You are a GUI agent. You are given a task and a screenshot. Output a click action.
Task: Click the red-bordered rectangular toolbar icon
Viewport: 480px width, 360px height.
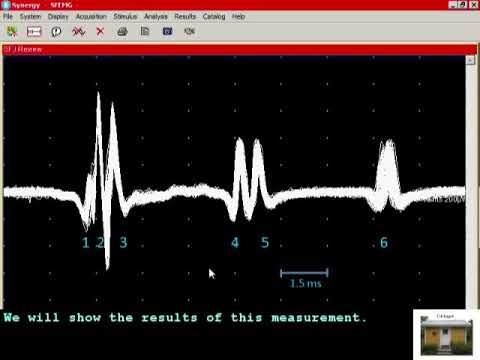[34, 32]
